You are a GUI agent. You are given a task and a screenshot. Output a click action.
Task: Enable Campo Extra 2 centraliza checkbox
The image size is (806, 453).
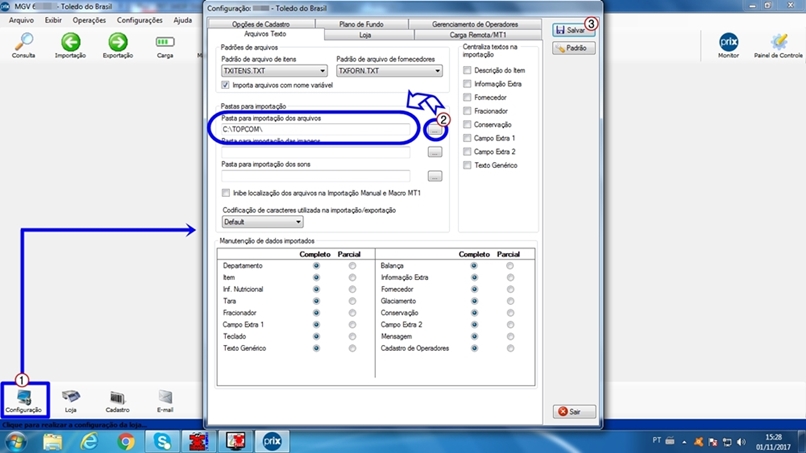coord(467,152)
